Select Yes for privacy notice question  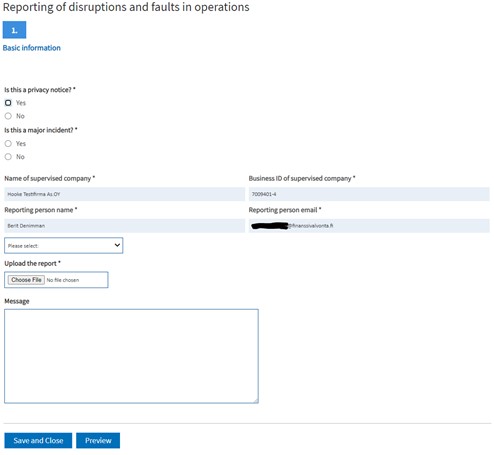pos(8,103)
